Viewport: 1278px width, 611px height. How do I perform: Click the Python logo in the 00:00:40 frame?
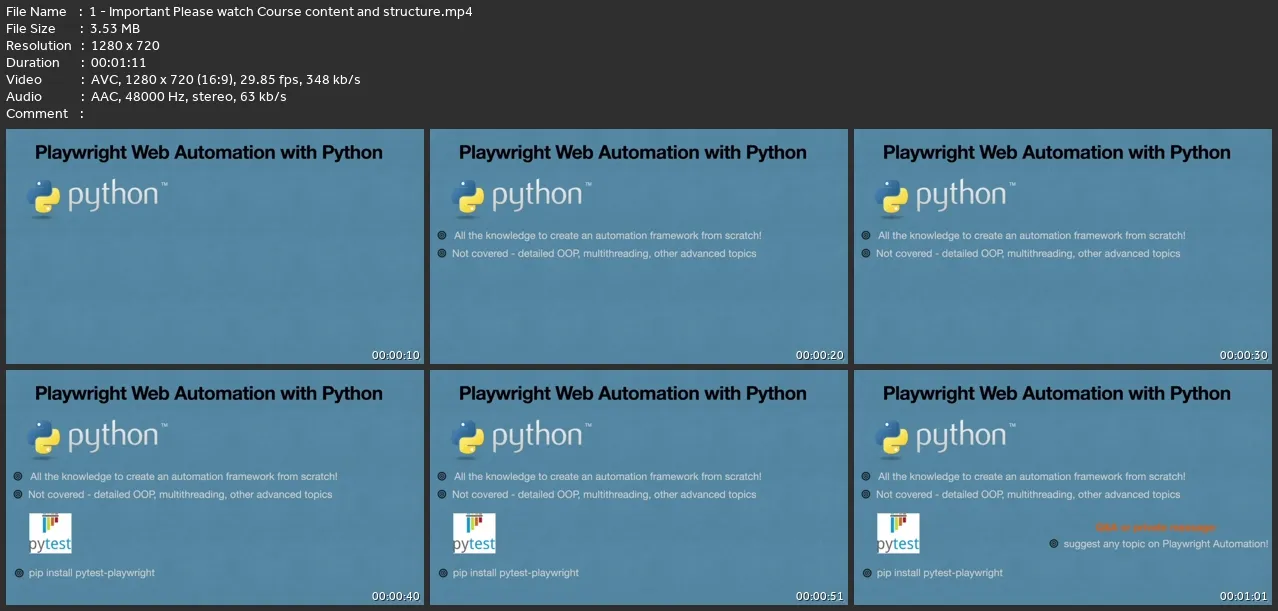pyautogui.click(x=97, y=438)
